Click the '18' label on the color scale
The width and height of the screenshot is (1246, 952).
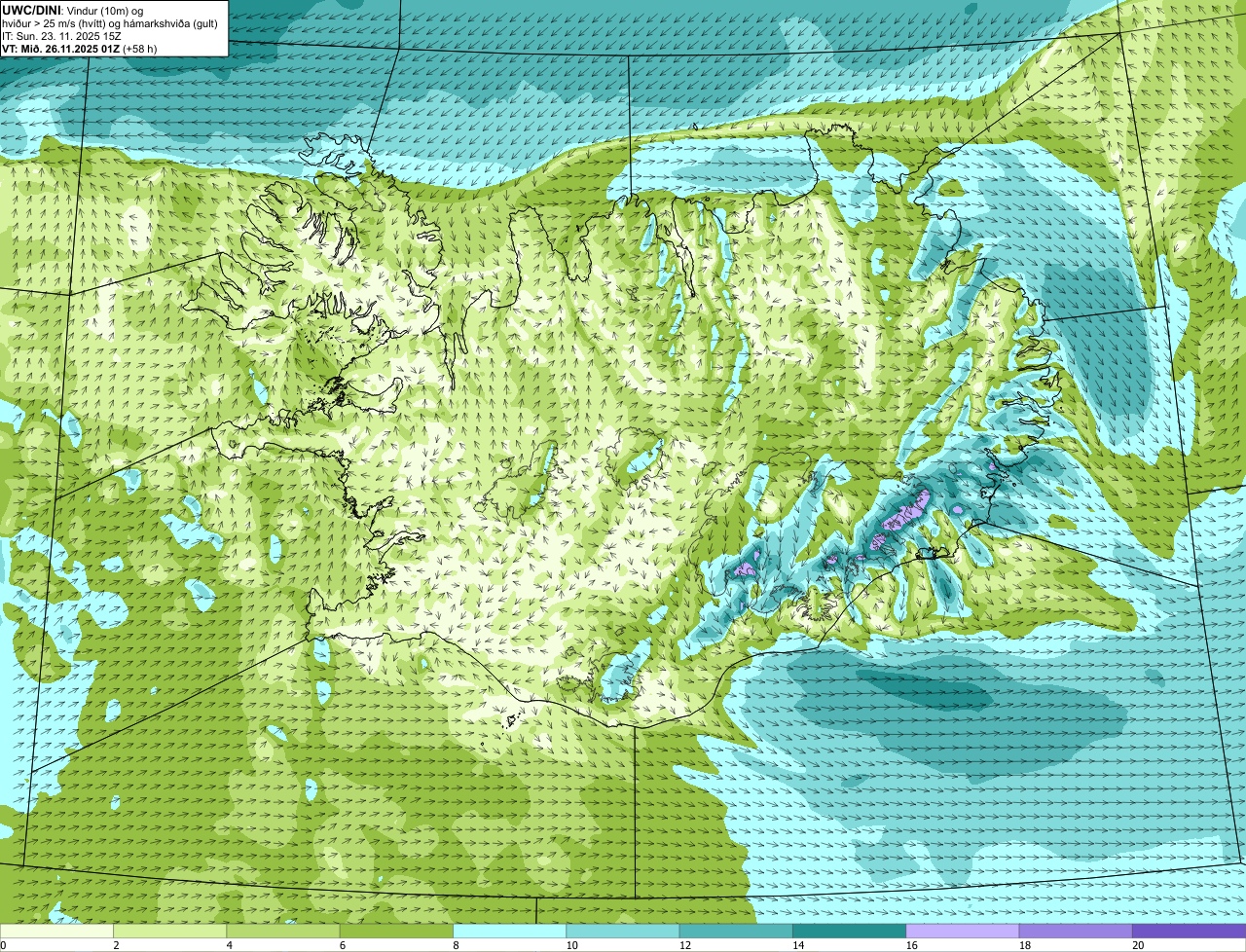pyautogui.click(x=1025, y=945)
